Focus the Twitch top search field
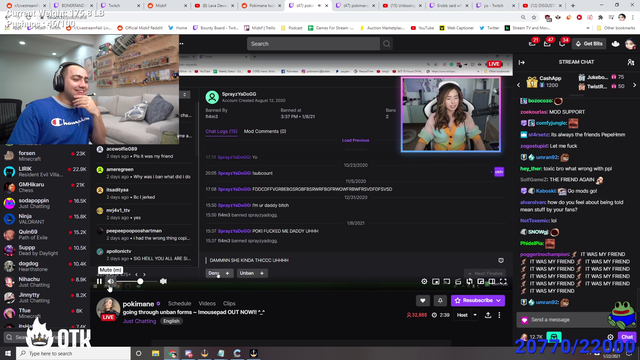The width and height of the screenshot is (640, 360). pyautogui.click(x=313, y=44)
